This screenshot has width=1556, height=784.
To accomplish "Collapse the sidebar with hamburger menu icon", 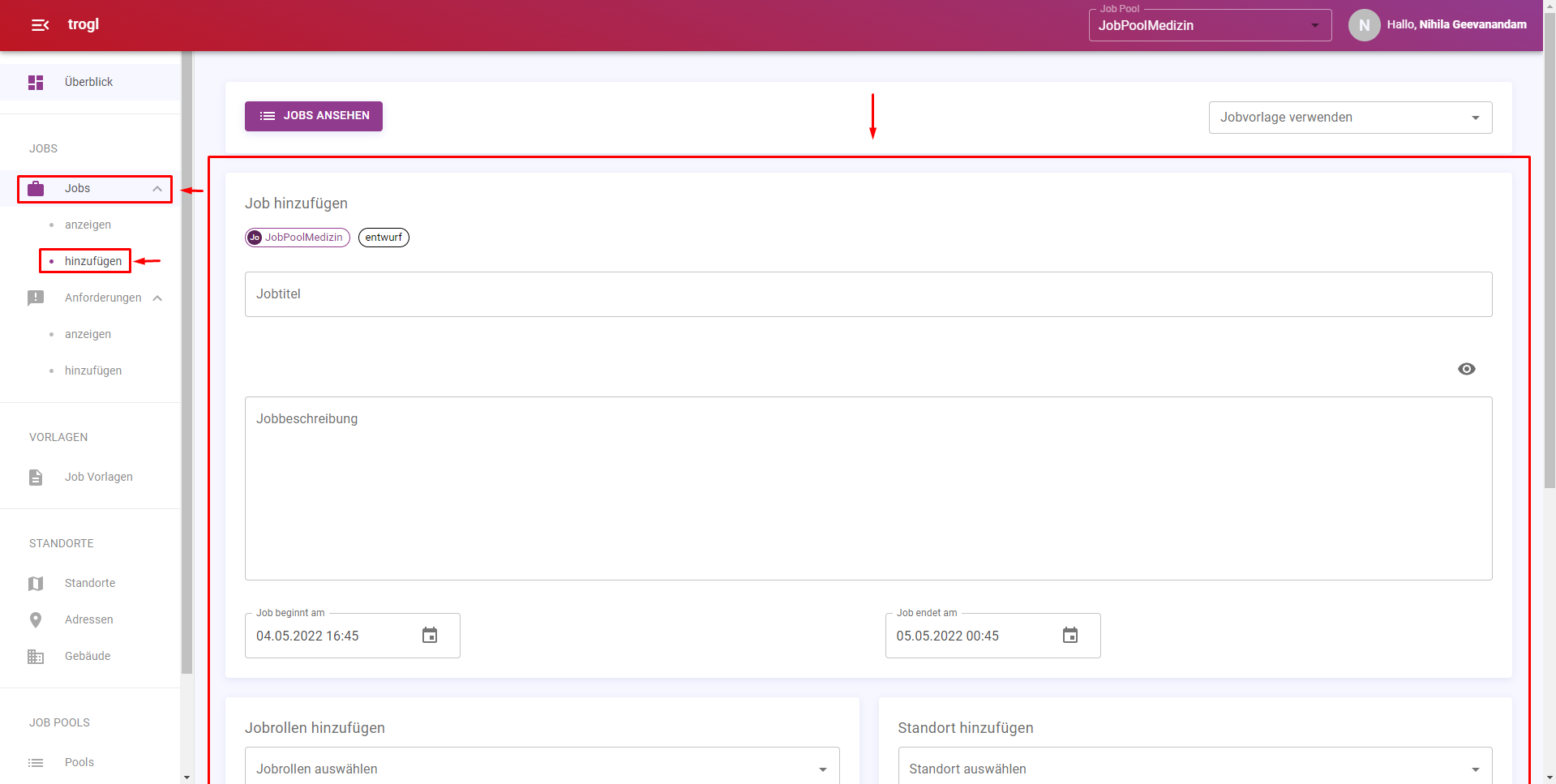I will point(40,25).
